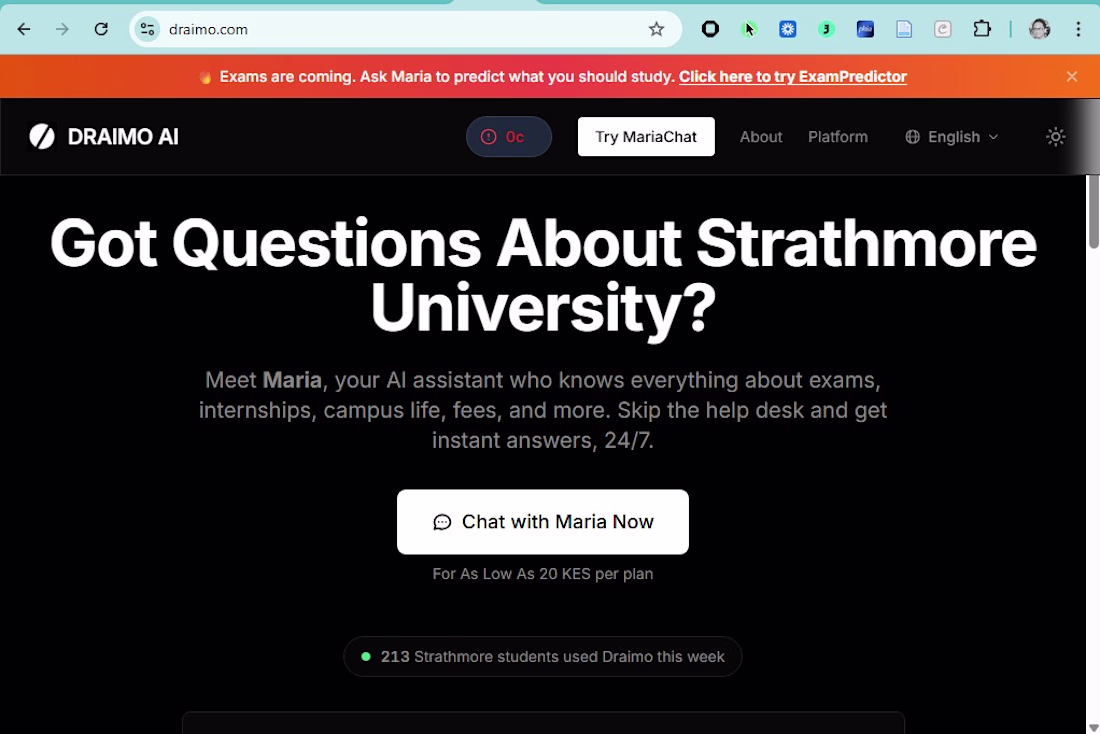Toggle the light/dark theme sun icon

[1056, 137]
